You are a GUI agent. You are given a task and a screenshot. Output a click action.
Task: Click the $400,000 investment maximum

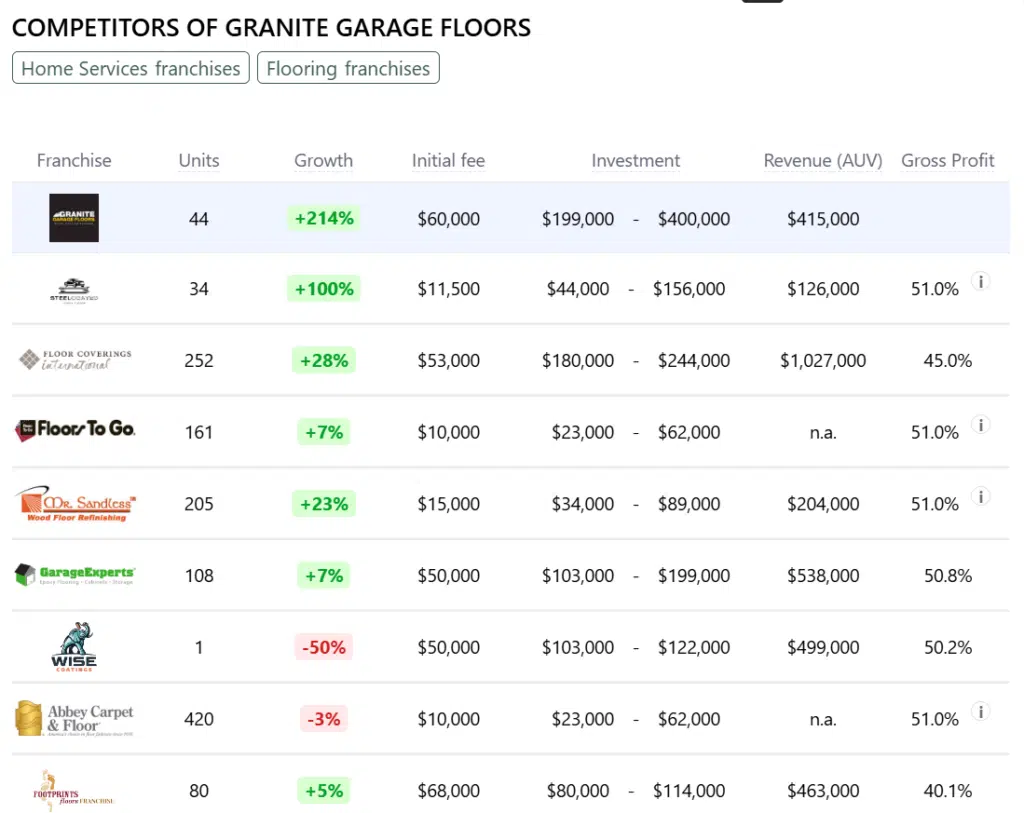694,219
